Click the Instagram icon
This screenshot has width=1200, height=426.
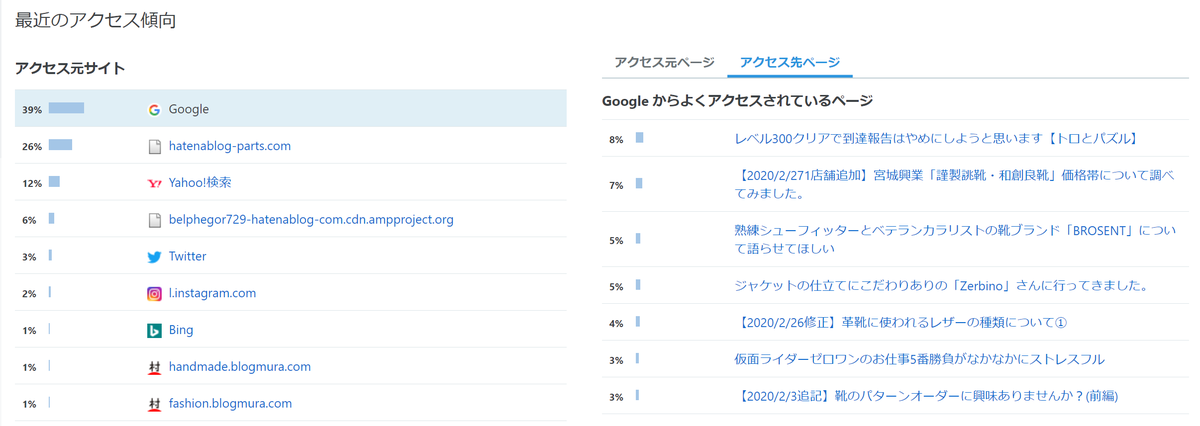click(x=154, y=294)
